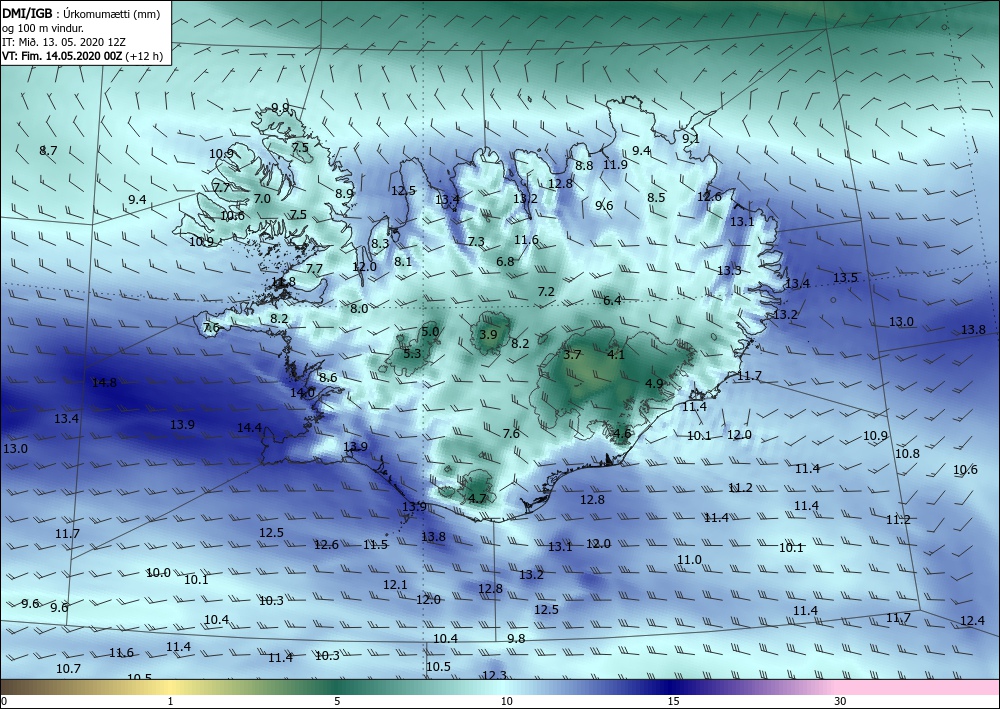Click the 7.0 value in the Westfjords

click(x=262, y=198)
